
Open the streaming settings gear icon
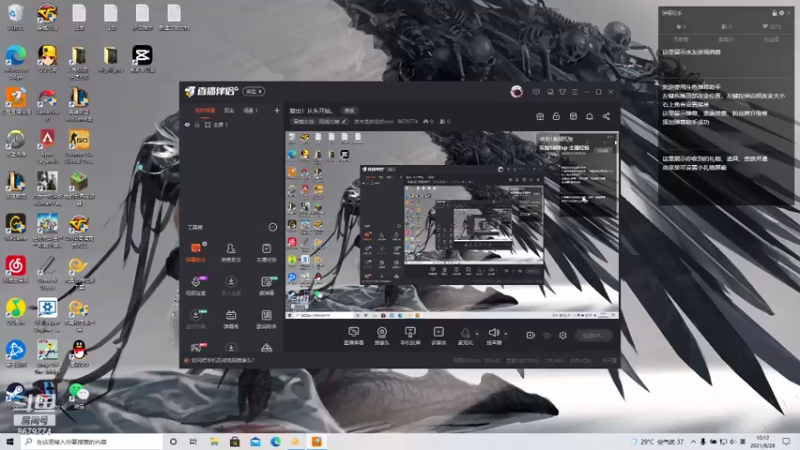click(563, 335)
